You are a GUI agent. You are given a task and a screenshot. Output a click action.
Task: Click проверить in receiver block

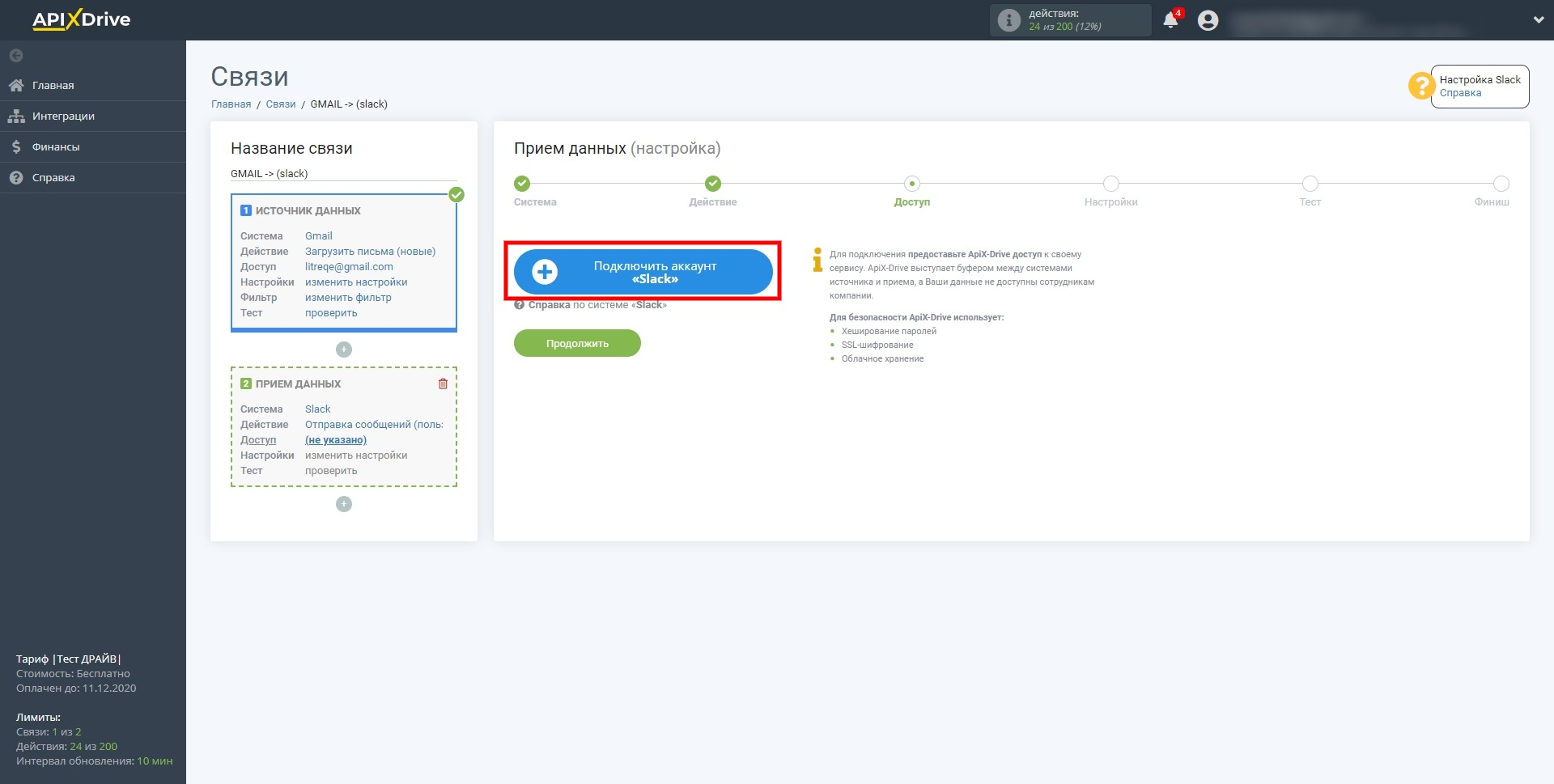coord(331,471)
